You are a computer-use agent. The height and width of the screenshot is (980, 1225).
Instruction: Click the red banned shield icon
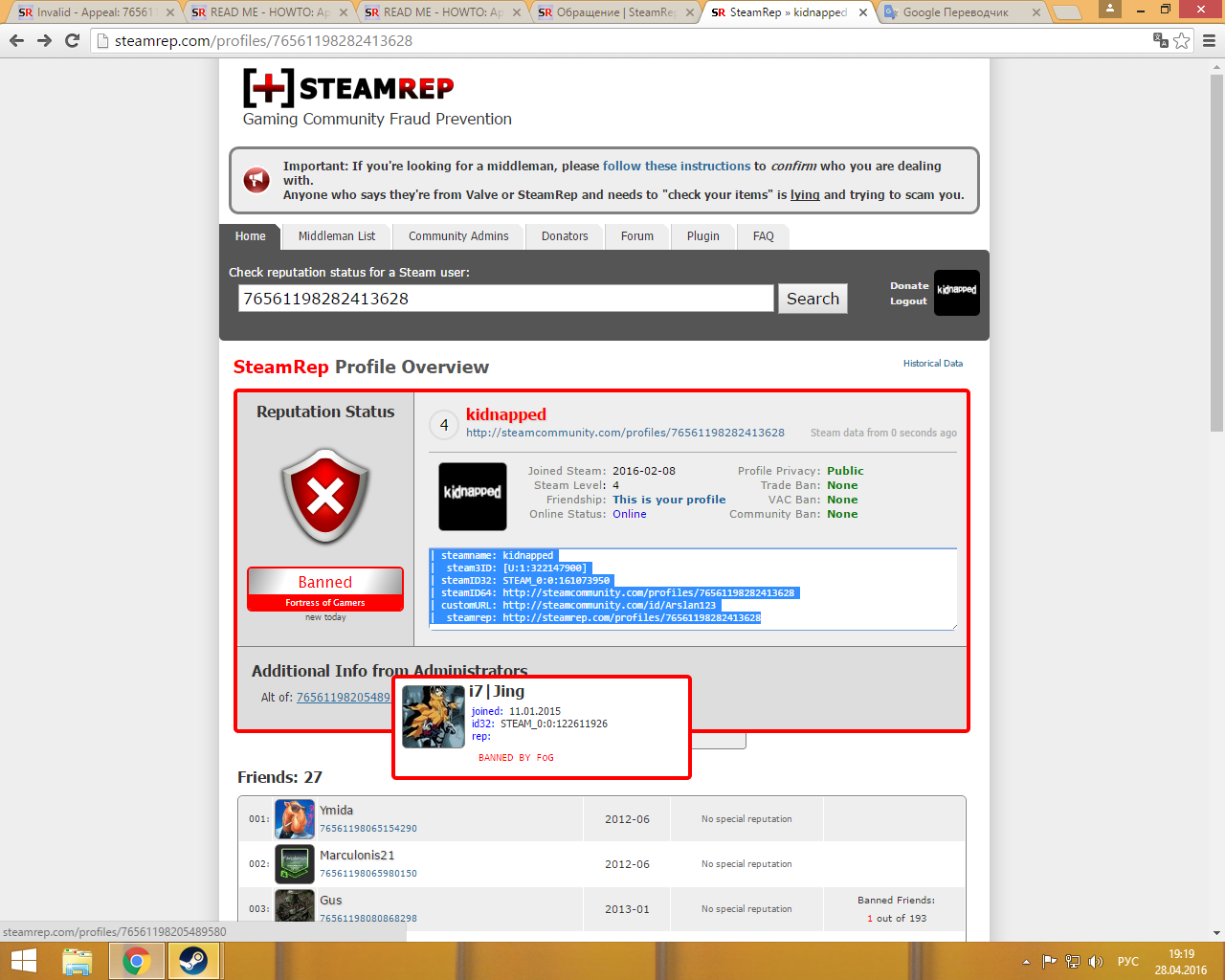[x=325, y=497]
